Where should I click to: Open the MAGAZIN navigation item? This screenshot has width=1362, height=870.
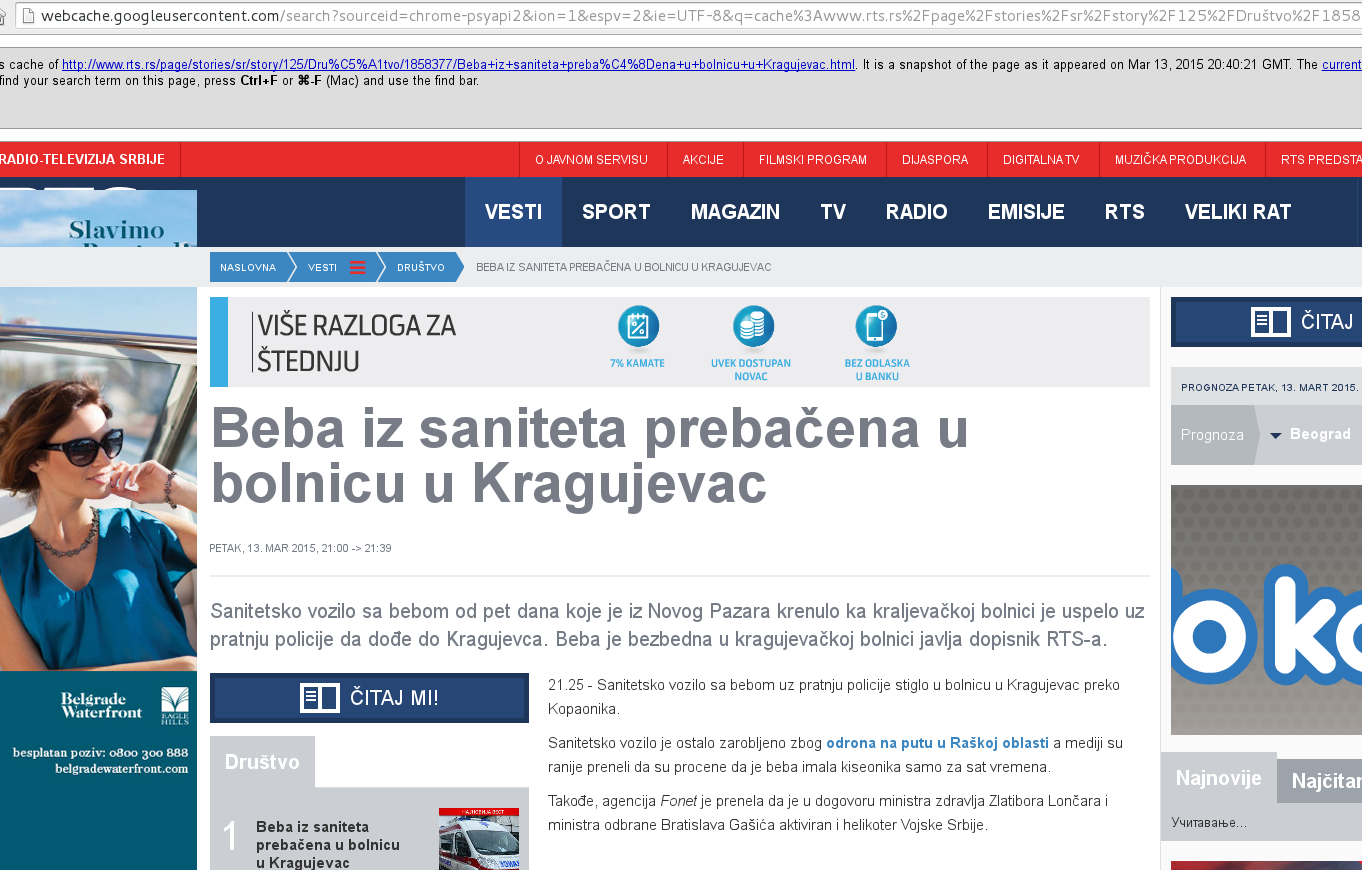pyautogui.click(x=735, y=212)
